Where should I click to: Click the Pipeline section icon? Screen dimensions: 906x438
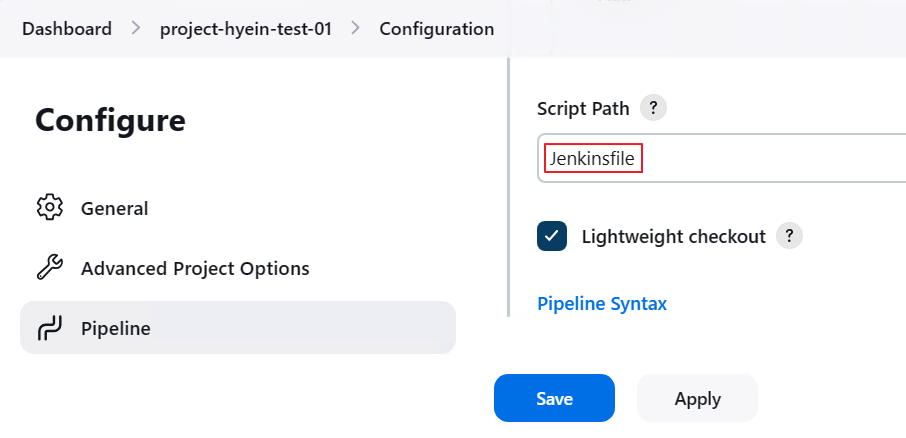[49, 328]
